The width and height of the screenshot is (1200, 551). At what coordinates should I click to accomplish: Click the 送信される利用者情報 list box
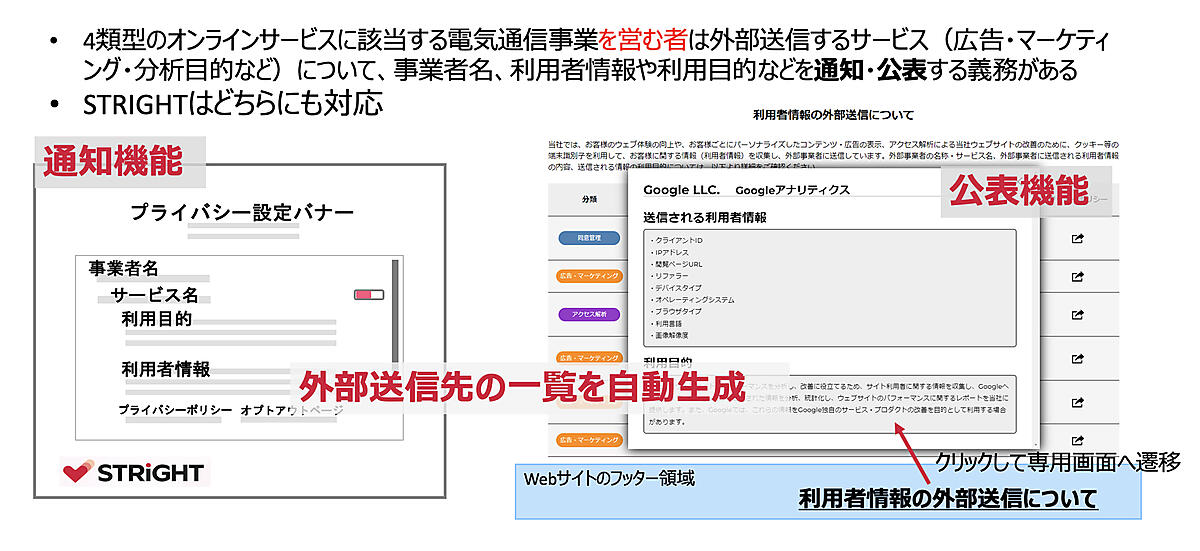[x=830, y=285]
